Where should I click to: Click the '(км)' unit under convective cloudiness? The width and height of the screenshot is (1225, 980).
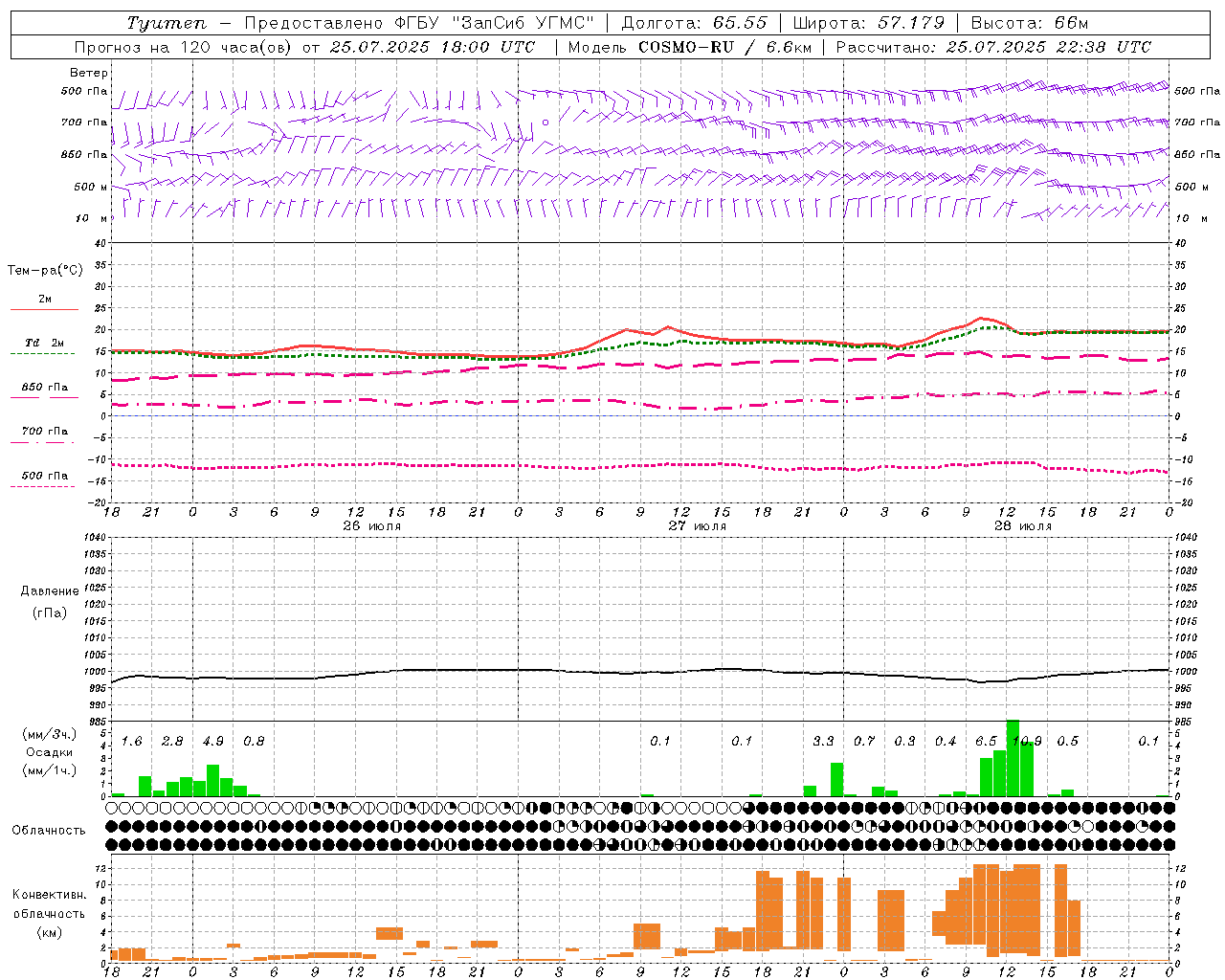(49, 932)
